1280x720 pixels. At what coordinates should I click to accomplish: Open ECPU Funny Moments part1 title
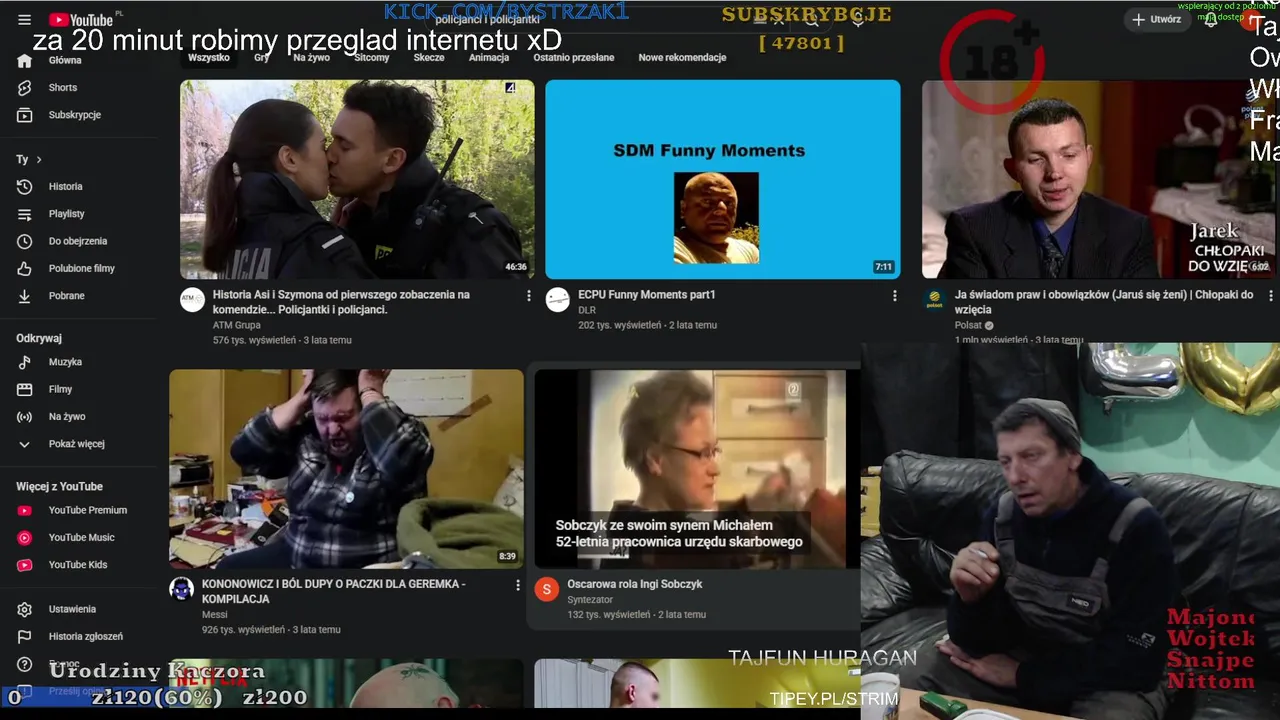[647, 295]
